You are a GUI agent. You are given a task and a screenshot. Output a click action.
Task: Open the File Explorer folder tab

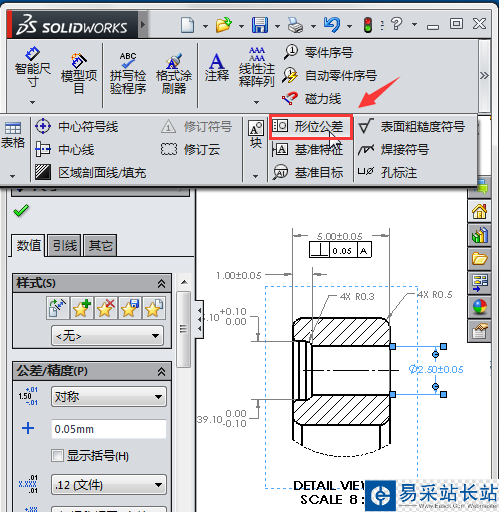click(479, 259)
